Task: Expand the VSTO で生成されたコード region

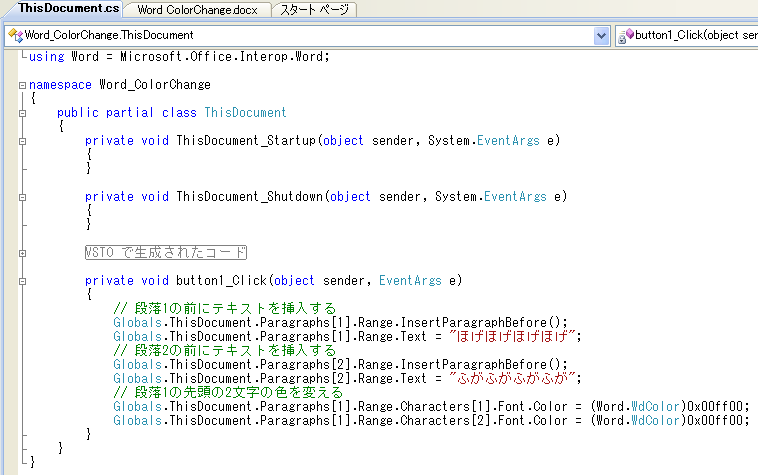Action: click(x=22, y=253)
